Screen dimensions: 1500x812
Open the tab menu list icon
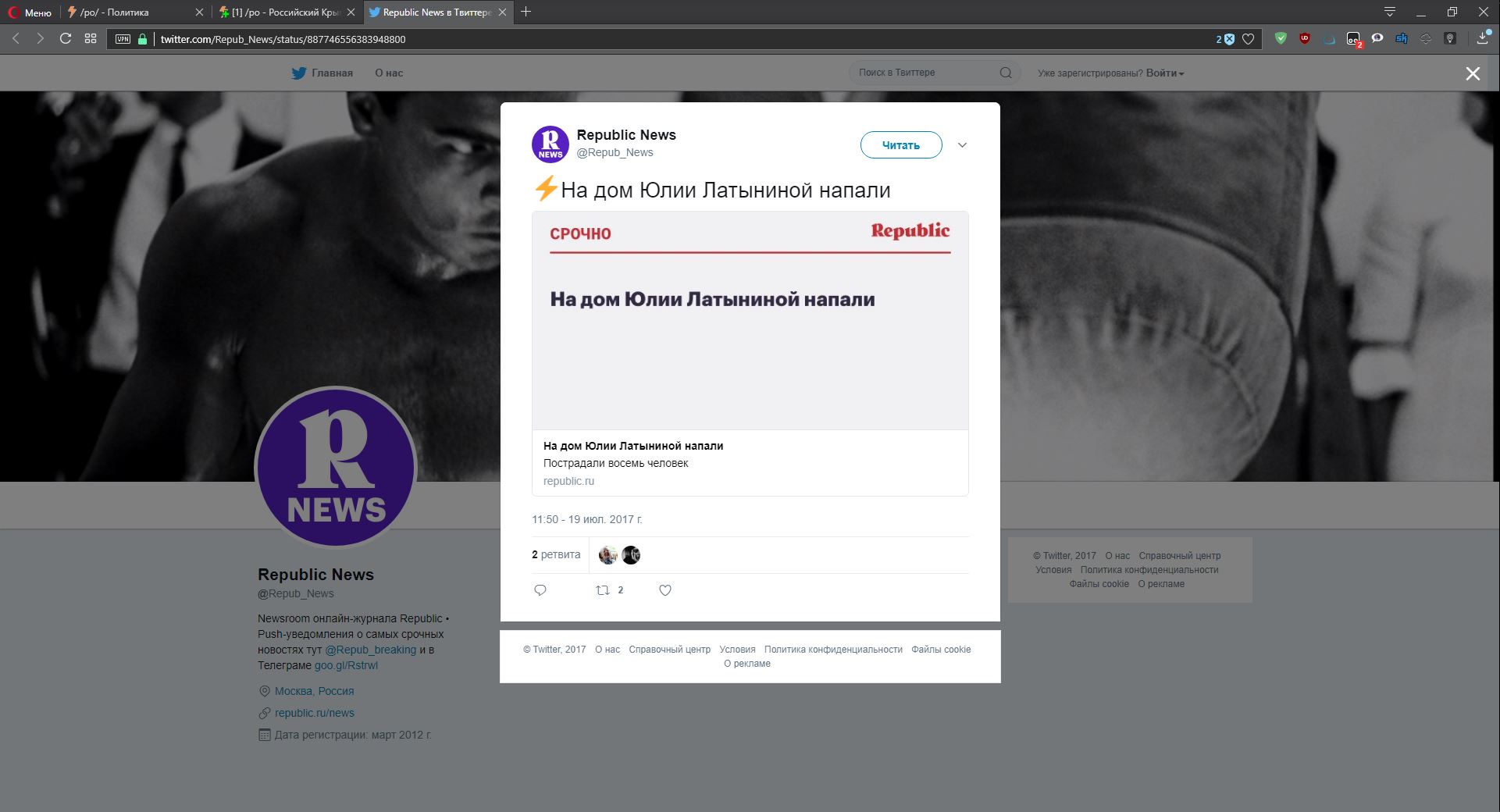[1389, 12]
